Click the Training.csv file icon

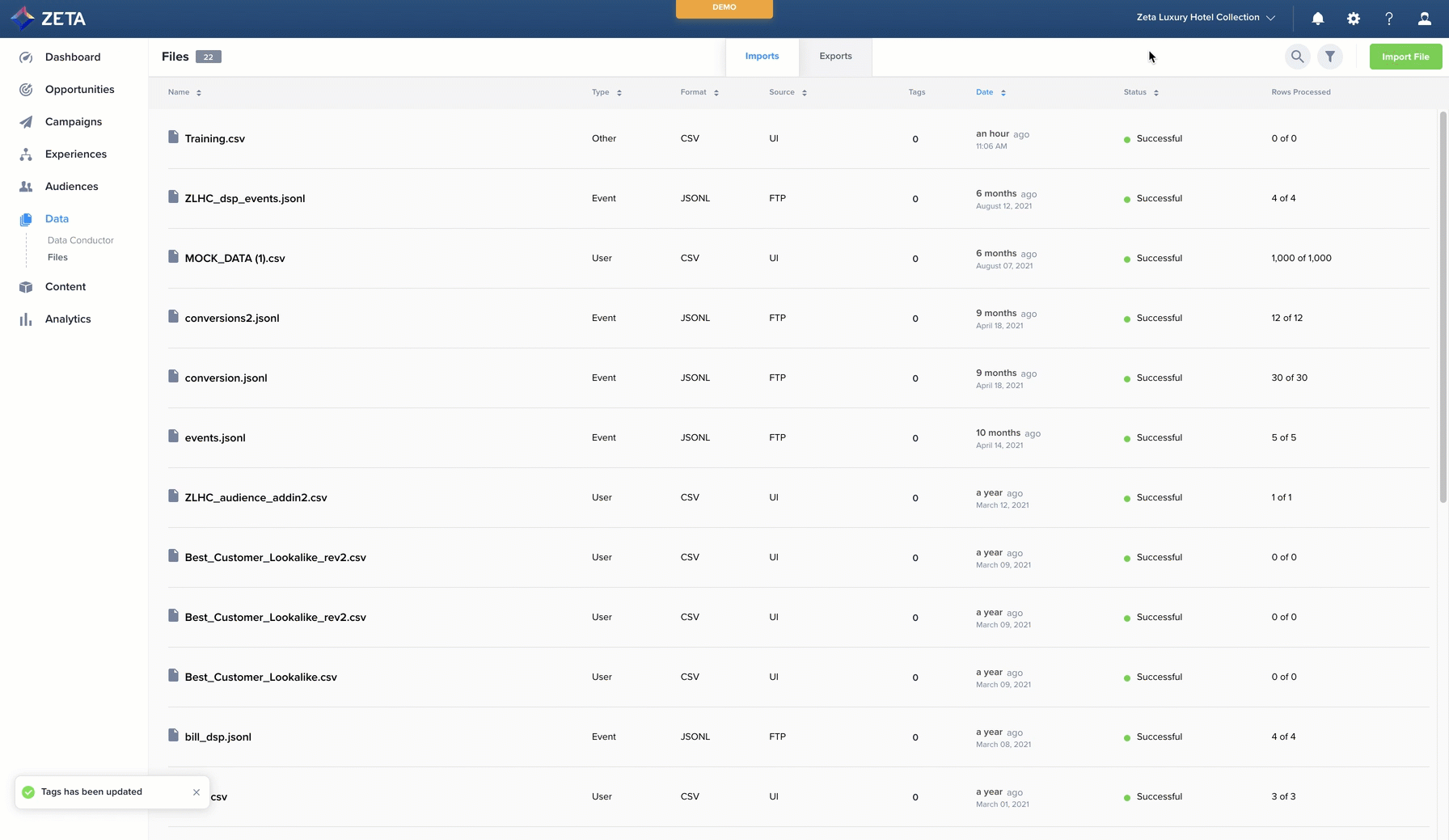(x=173, y=137)
